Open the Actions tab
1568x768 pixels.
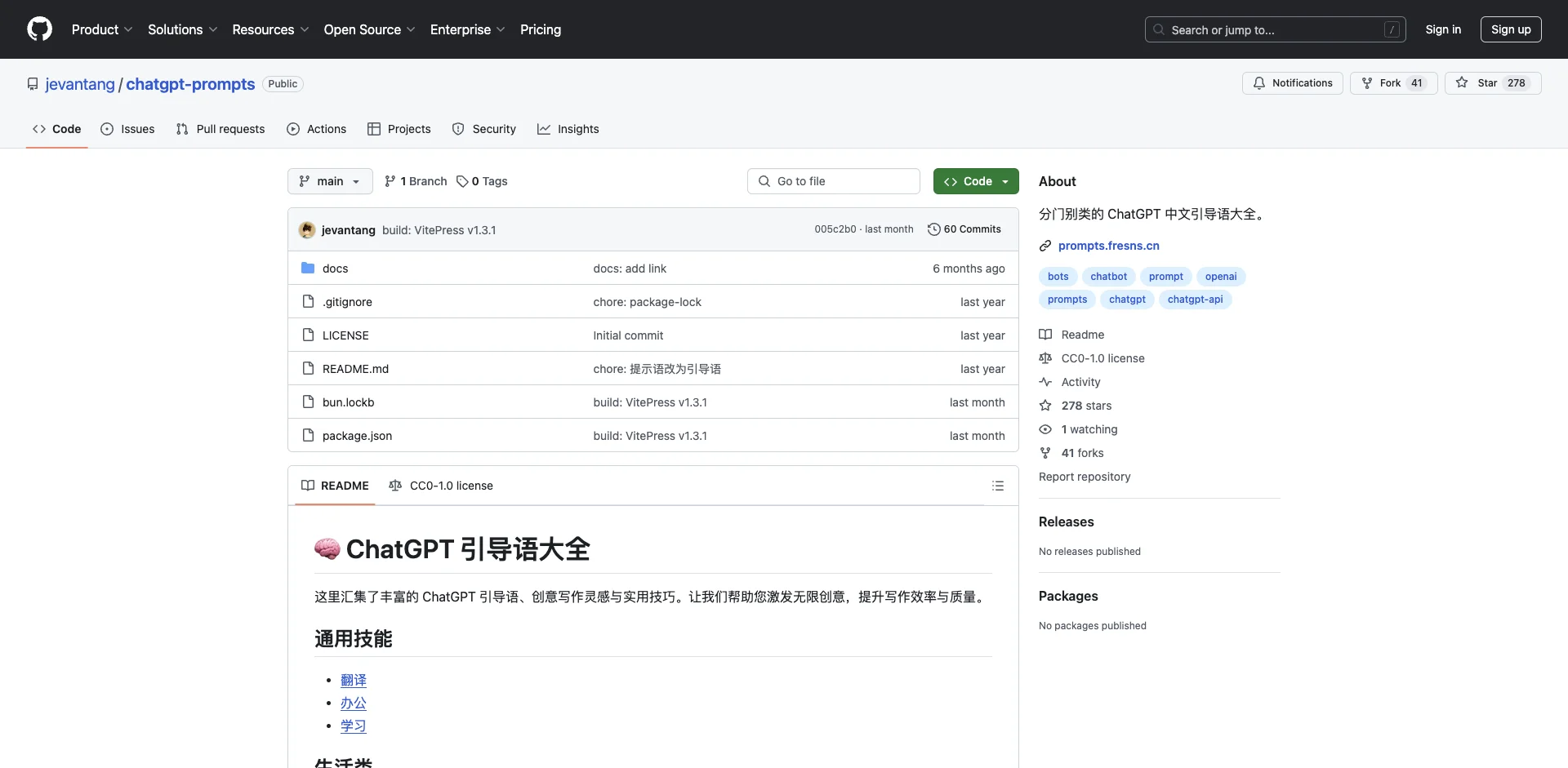point(317,129)
